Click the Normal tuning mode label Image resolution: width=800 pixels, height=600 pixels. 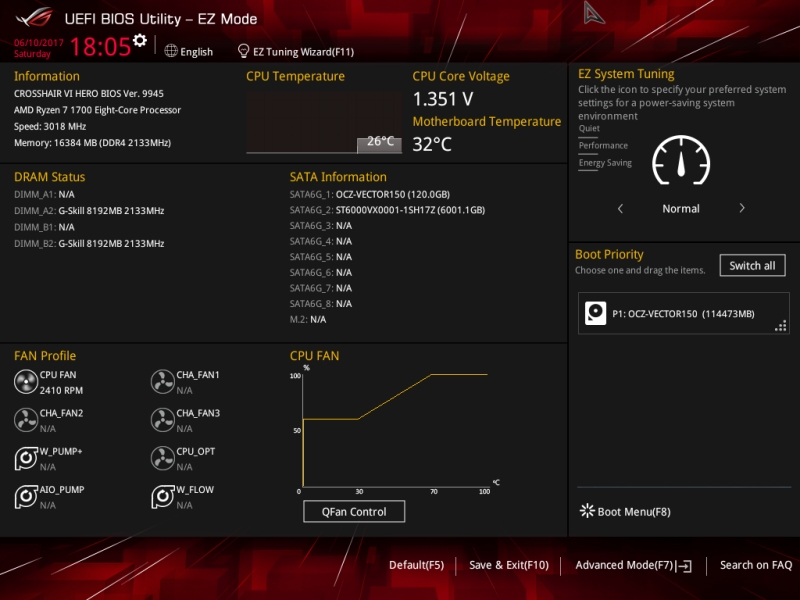681,208
